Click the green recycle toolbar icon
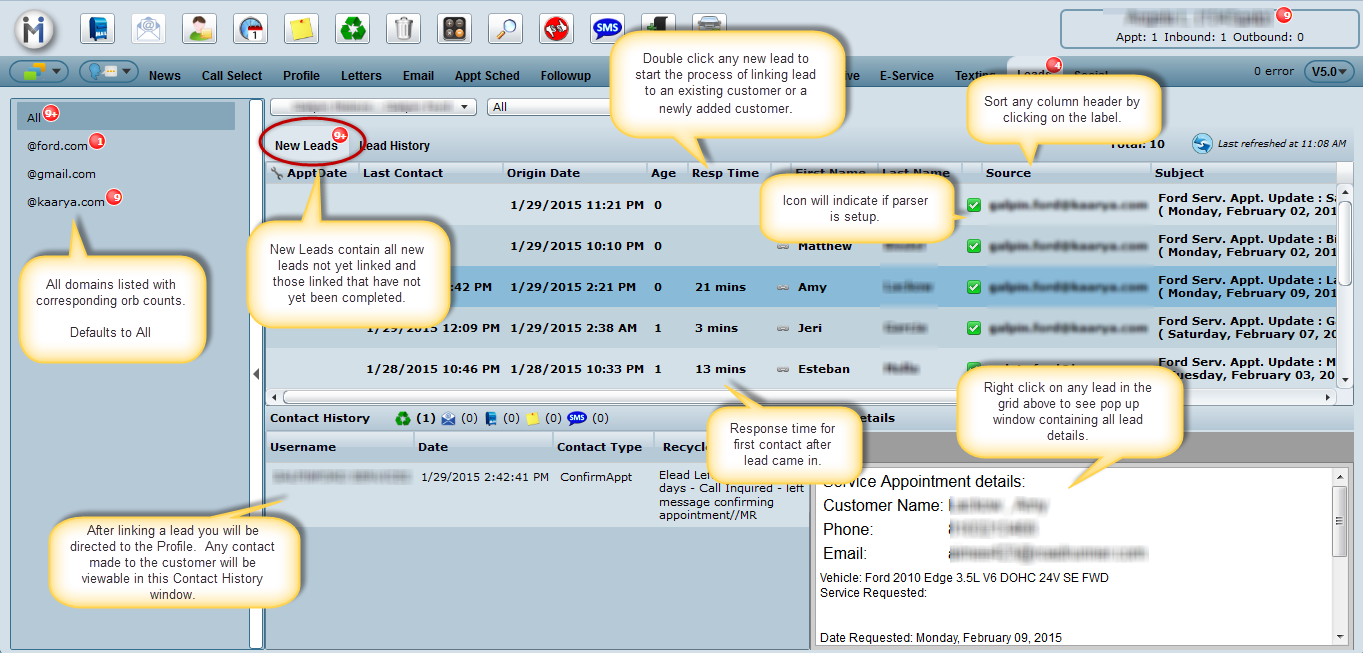This screenshot has height=653, width=1363. point(352,28)
